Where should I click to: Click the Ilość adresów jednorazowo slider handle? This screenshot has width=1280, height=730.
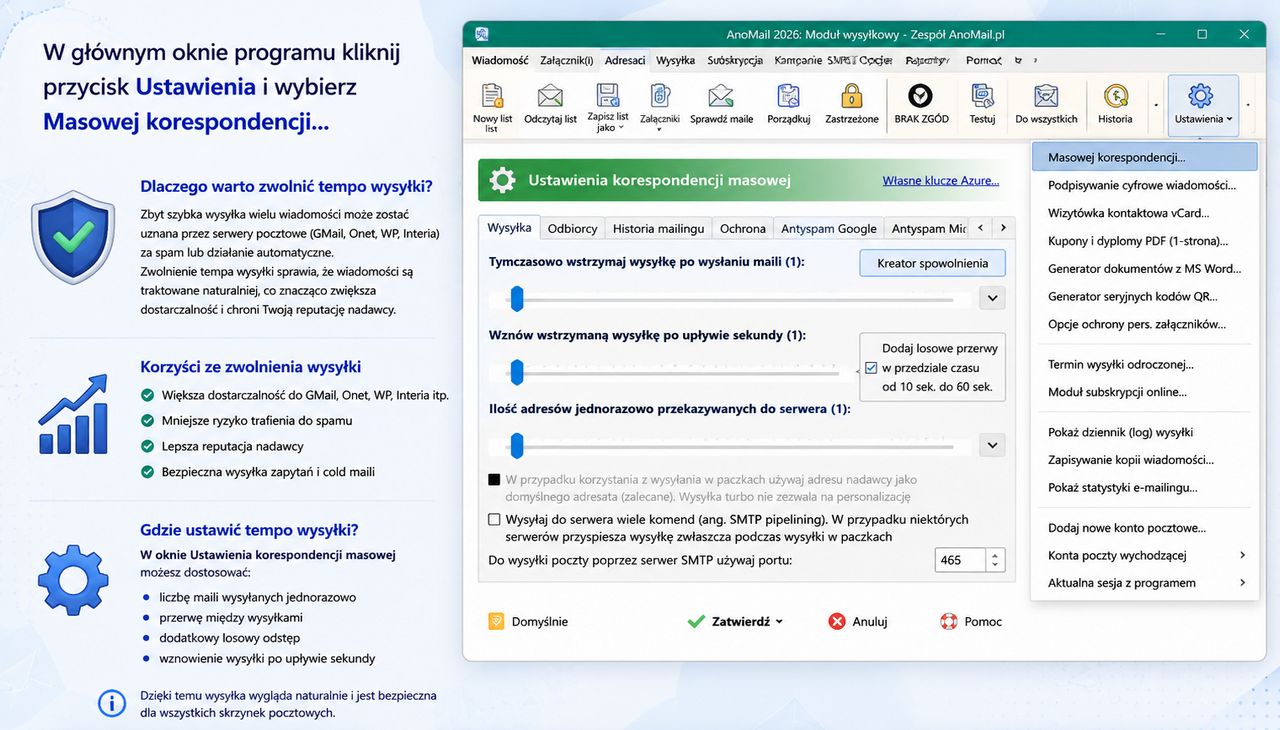point(517,446)
